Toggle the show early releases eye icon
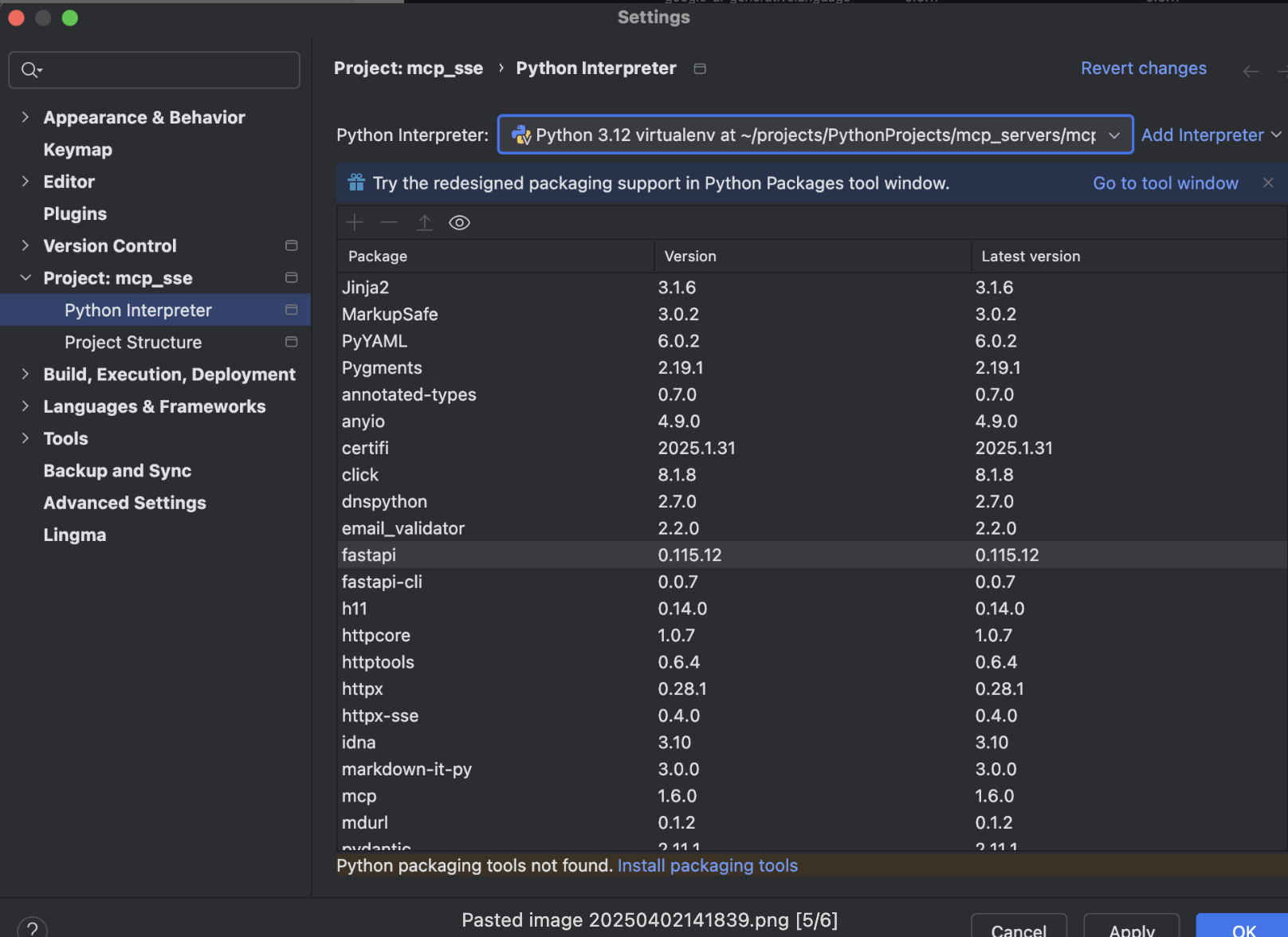Image resolution: width=1288 pixels, height=937 pixels. coord(460,222)
